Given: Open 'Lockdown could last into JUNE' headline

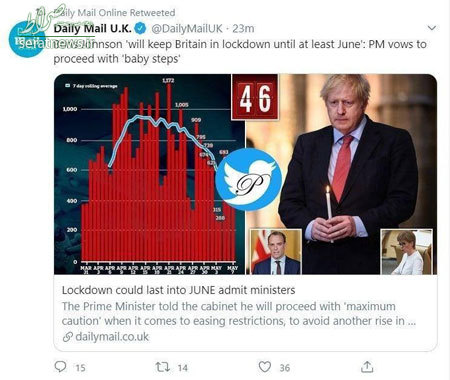Looking at the screenshot, I should (178, 290).
